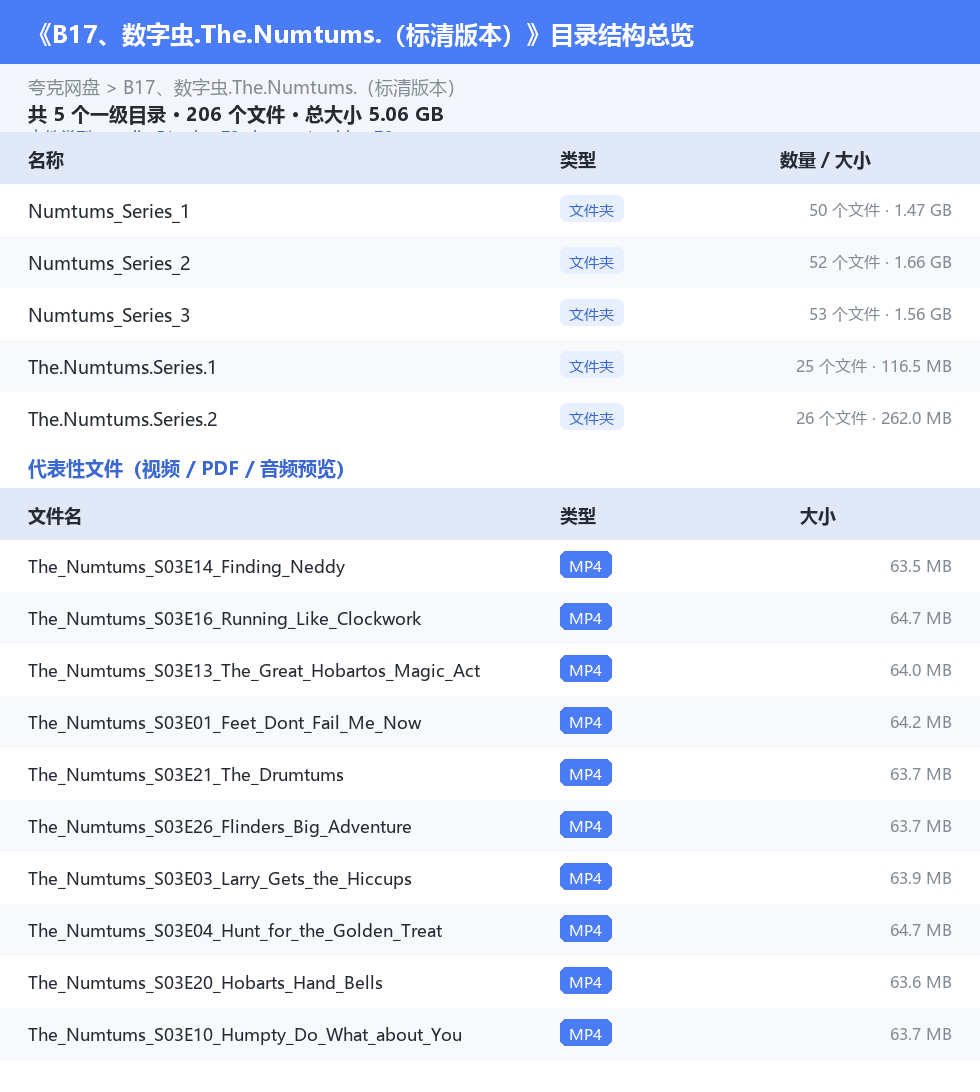Select the 50 个文件 · 1.47 GB value

[x=880, y=210]
